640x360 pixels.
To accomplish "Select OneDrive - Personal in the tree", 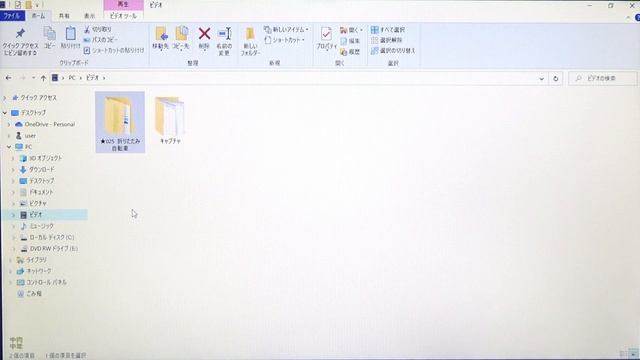I will pyautogui.click(x=45, y=124).
